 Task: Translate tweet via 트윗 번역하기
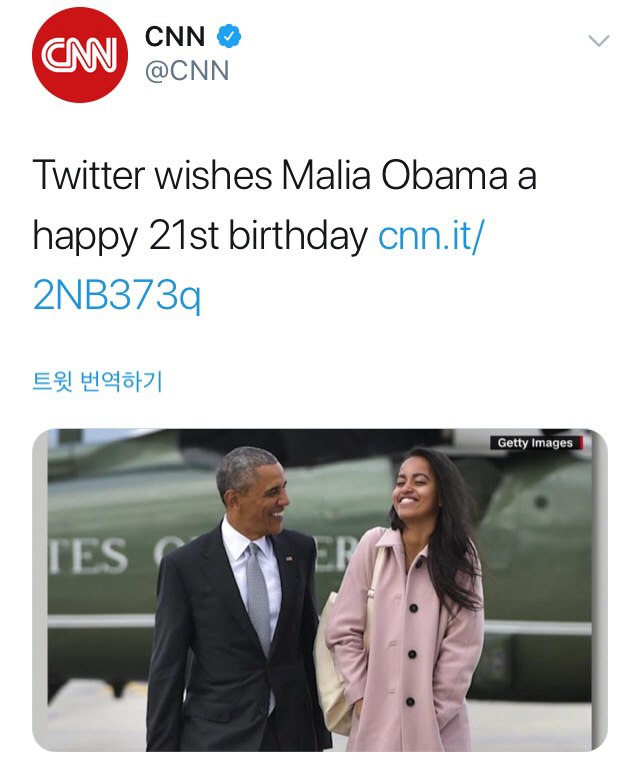[x=97, y=382]
